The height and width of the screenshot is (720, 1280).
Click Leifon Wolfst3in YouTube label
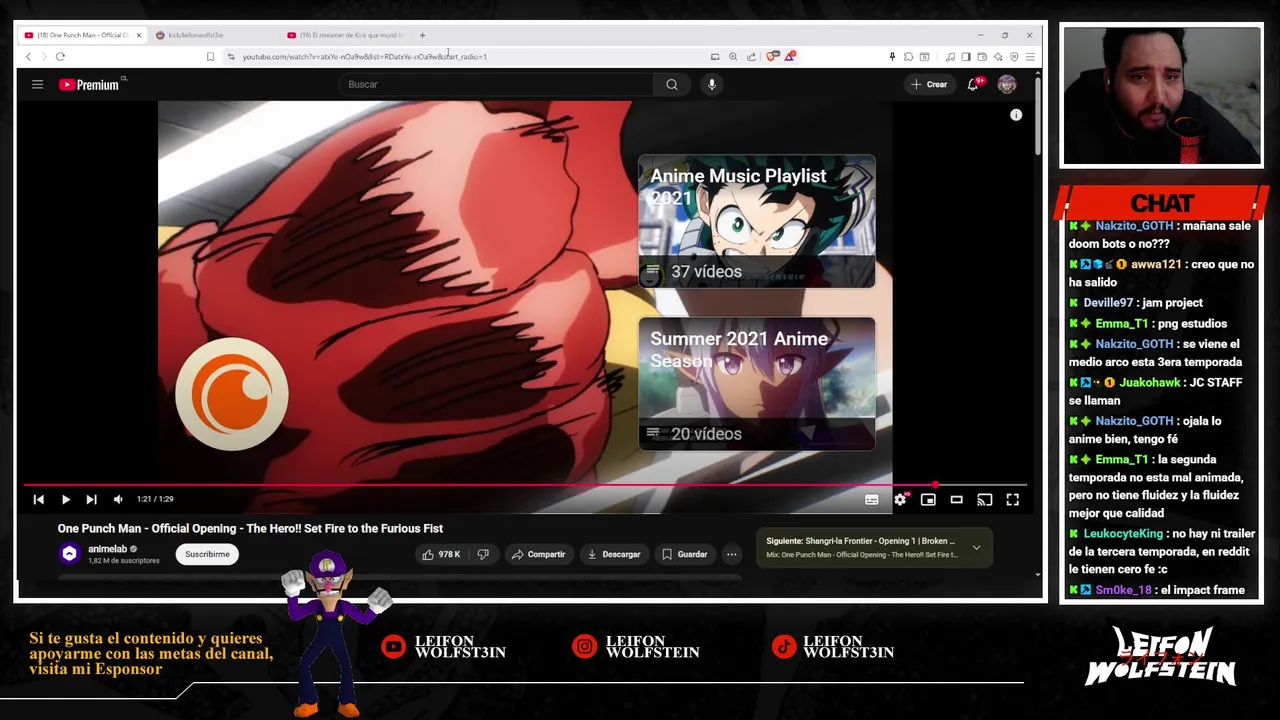460,647
